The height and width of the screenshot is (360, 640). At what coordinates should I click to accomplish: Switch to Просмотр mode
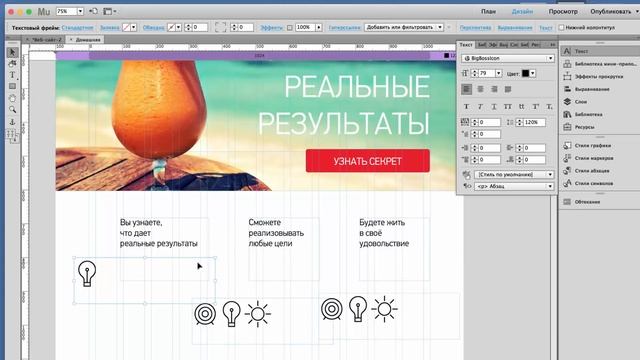click(563, 11)
